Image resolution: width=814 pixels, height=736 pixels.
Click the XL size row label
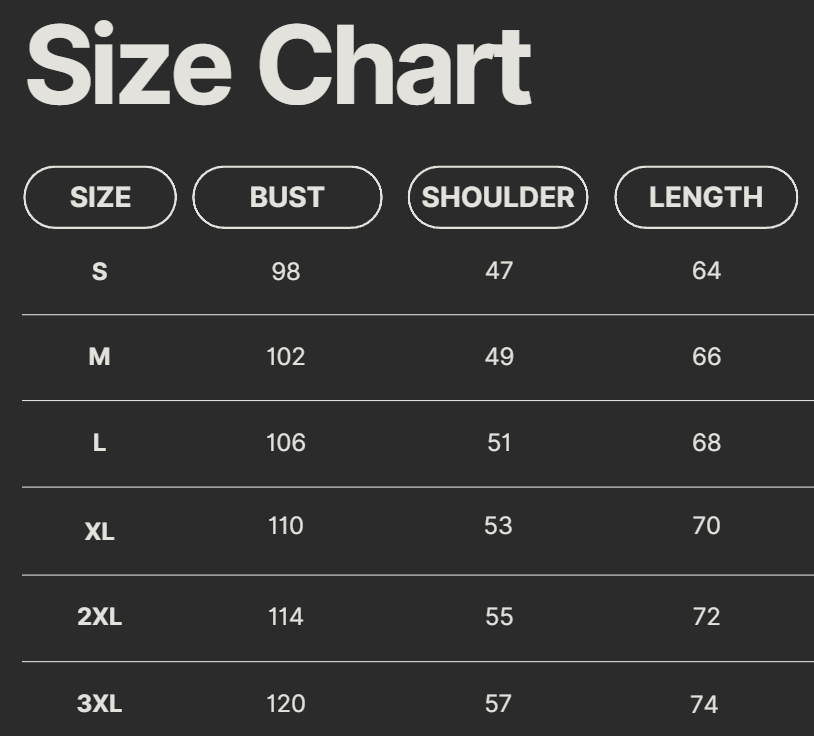(100, 531)
